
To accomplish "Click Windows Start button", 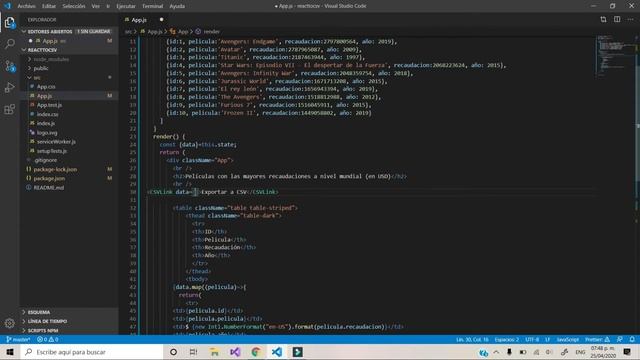I will click(10, 352).
